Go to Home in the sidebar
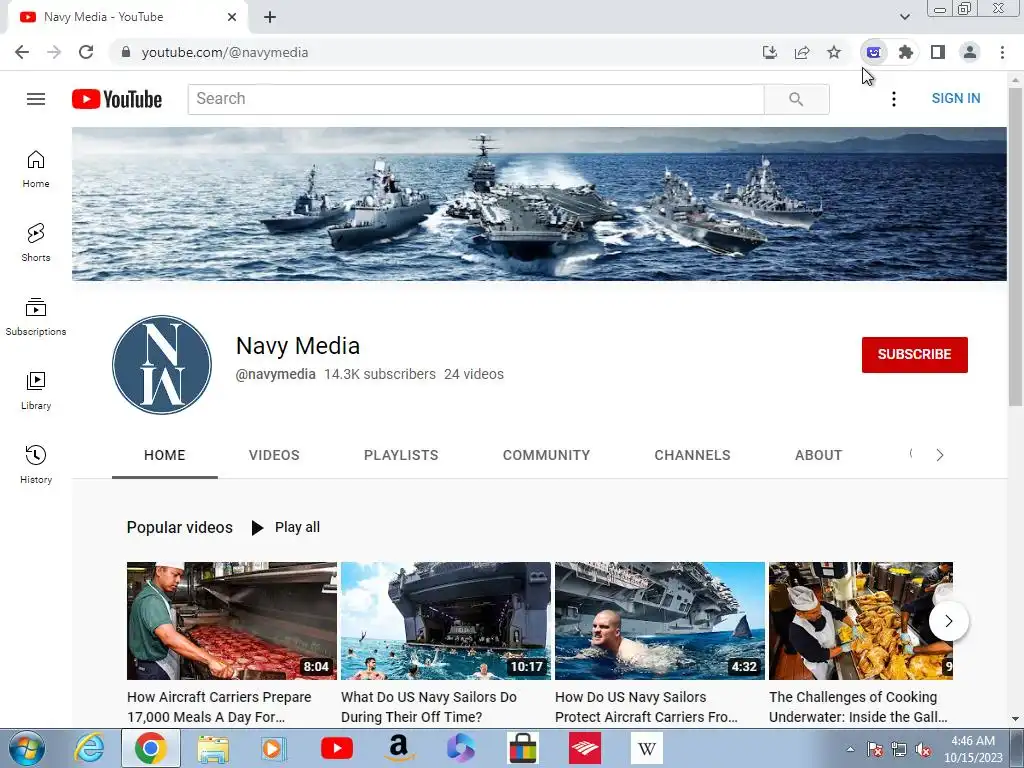This screenshot has width=1024, height=768. pos(36,169)
